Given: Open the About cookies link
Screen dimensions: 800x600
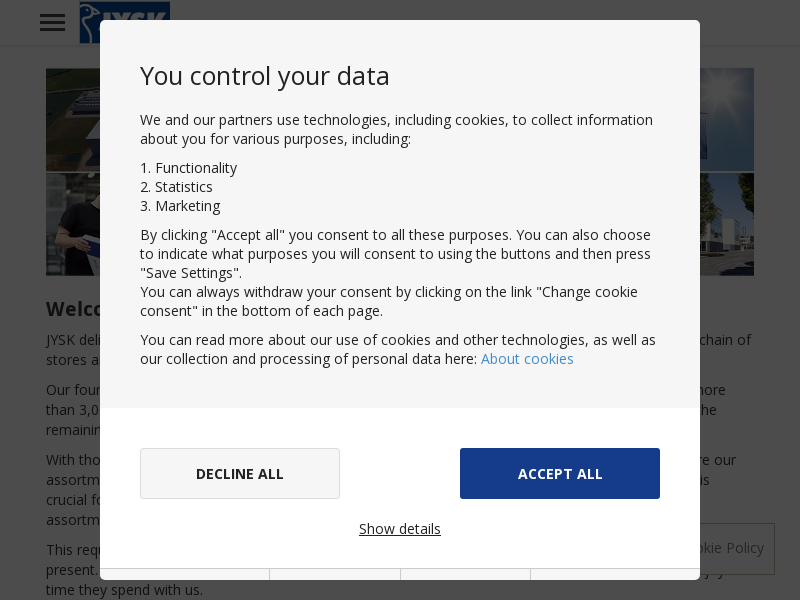Looking at the screenshot, I should coord(527,359).
